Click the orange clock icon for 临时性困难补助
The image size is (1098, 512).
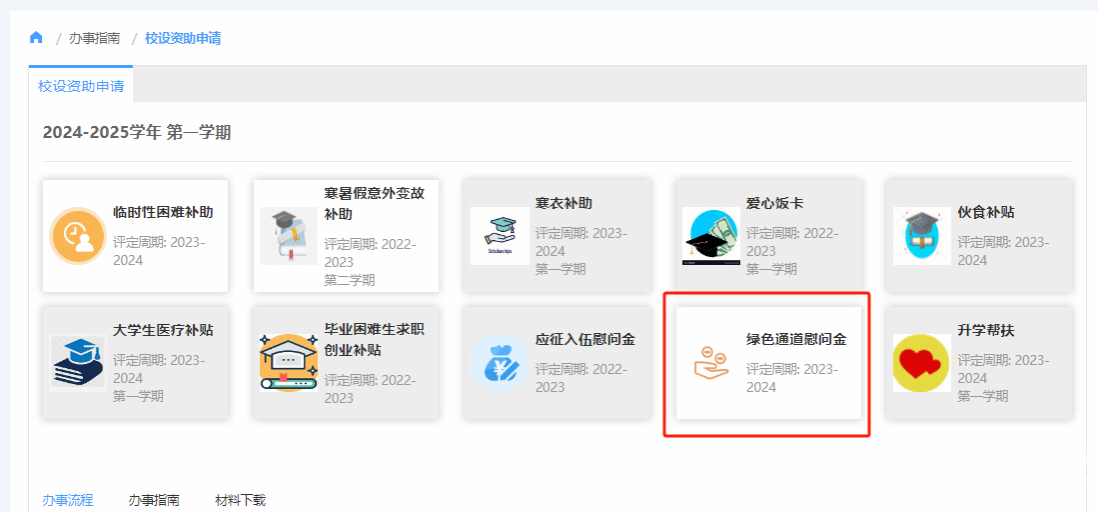[x=78, y=236]
